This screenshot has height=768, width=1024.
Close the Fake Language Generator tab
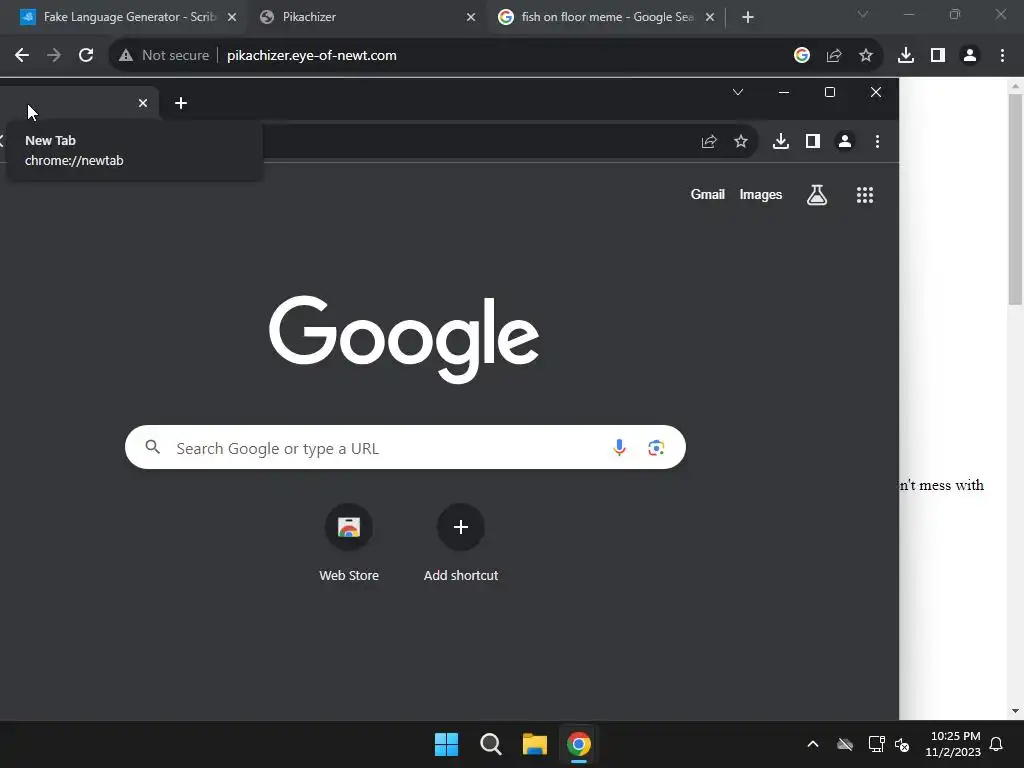pyautogui.click(x=232, y=18)
